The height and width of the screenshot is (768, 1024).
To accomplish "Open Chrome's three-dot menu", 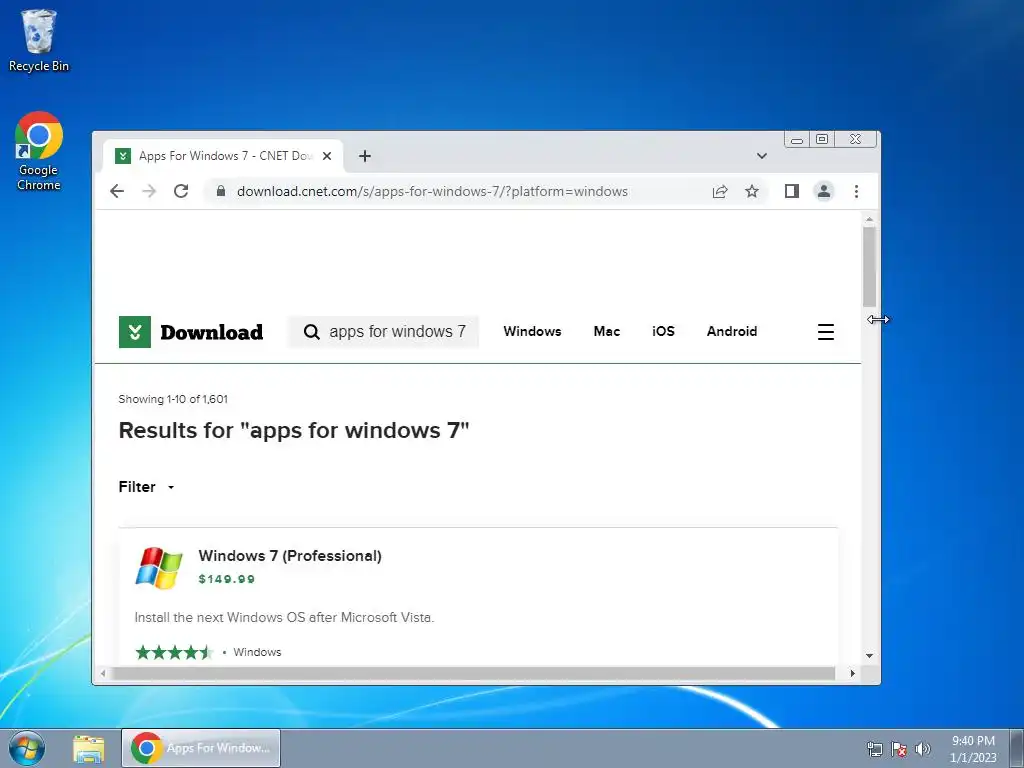I will pos(856,191).
